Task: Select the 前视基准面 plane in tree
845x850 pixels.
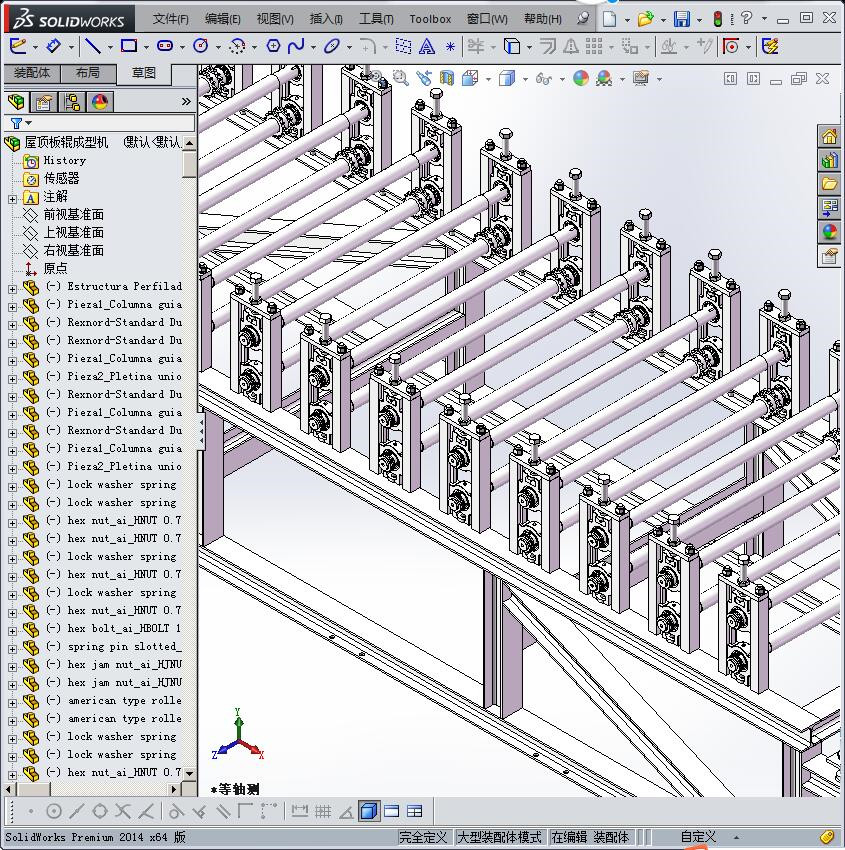Action: [73, 215]
